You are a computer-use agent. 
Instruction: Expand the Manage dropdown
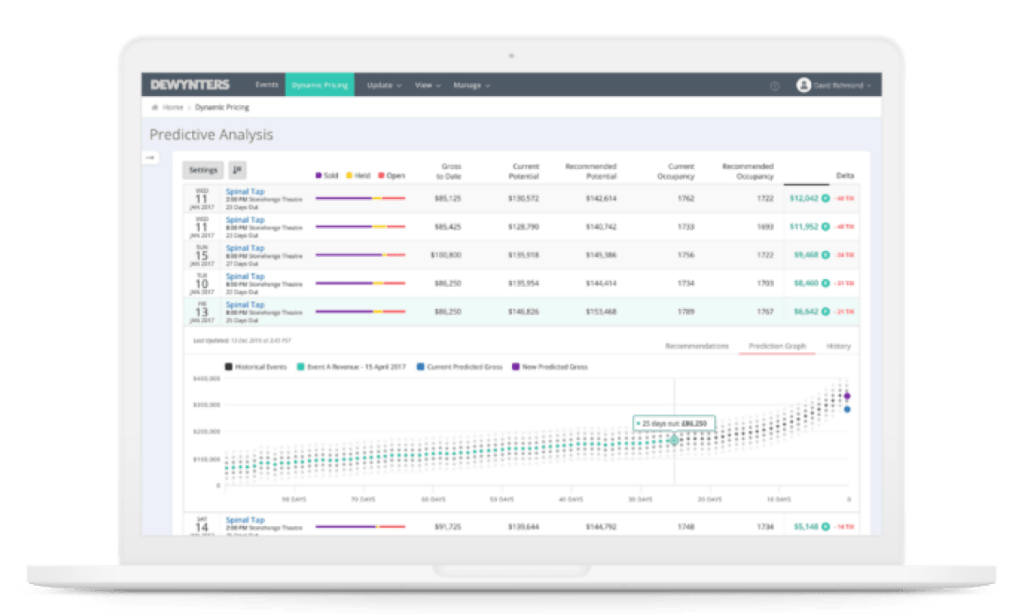[468, 86]
